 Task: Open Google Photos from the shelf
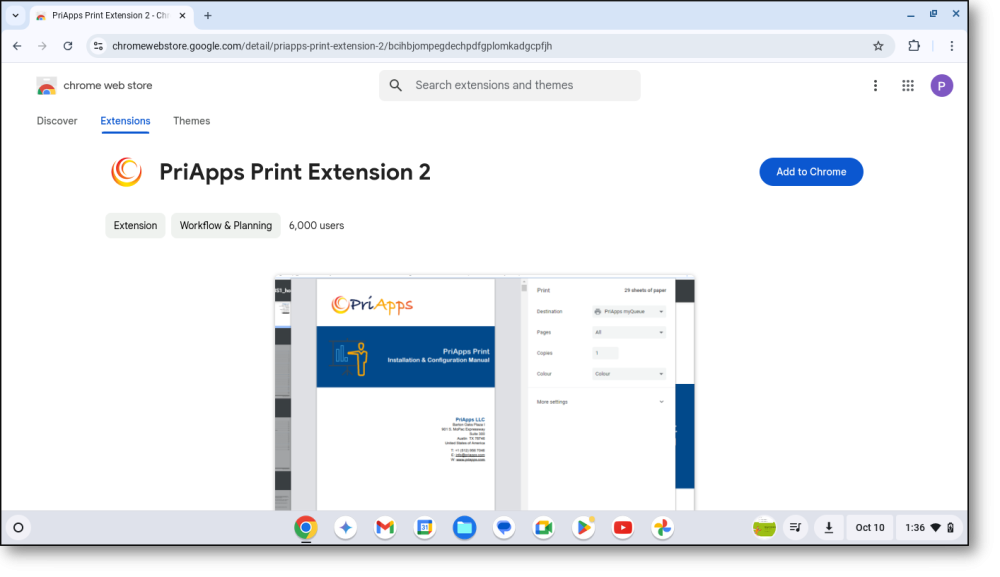pos(662,527)
